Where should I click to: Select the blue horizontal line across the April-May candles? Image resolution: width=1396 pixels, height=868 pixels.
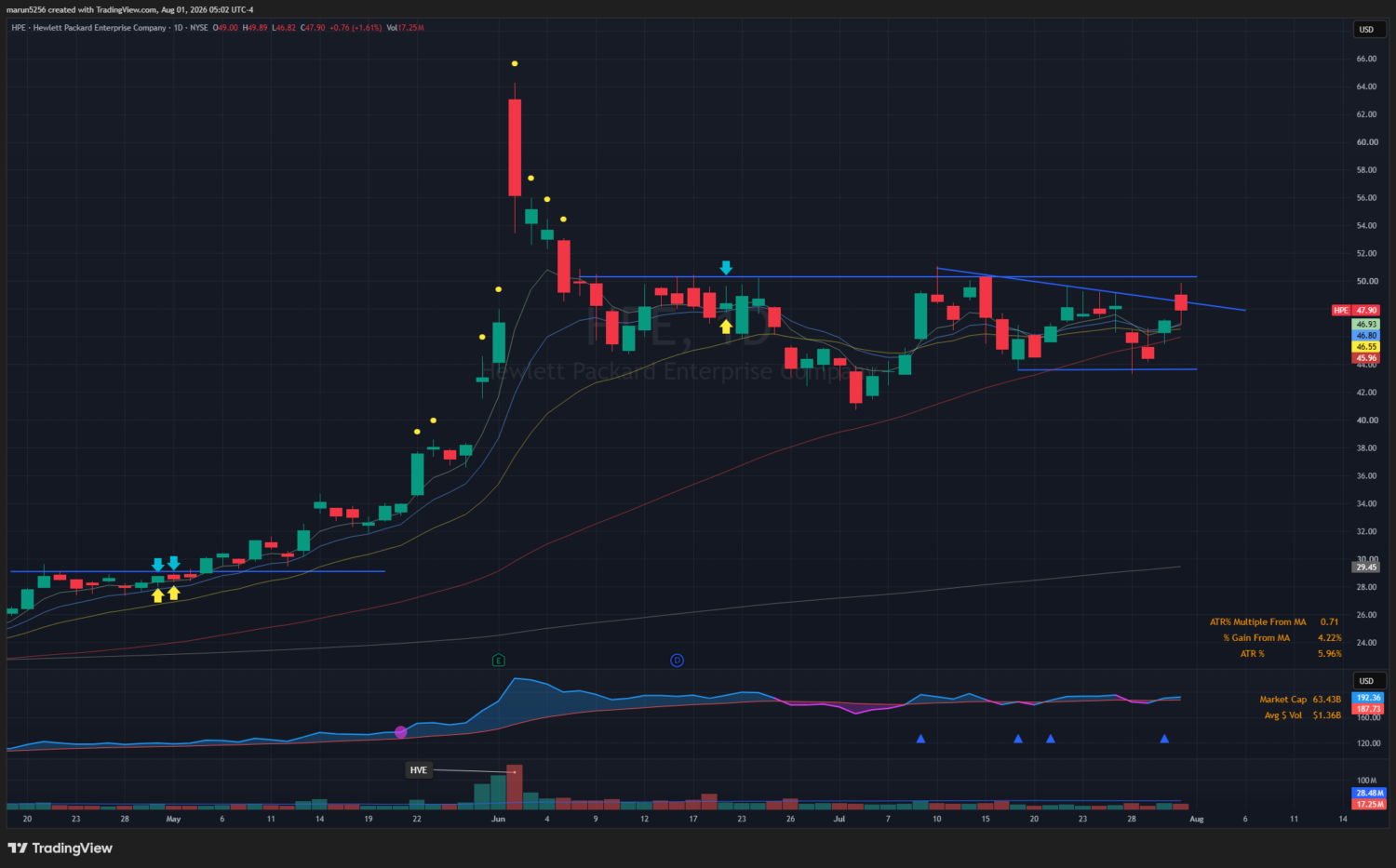(197, 571)
